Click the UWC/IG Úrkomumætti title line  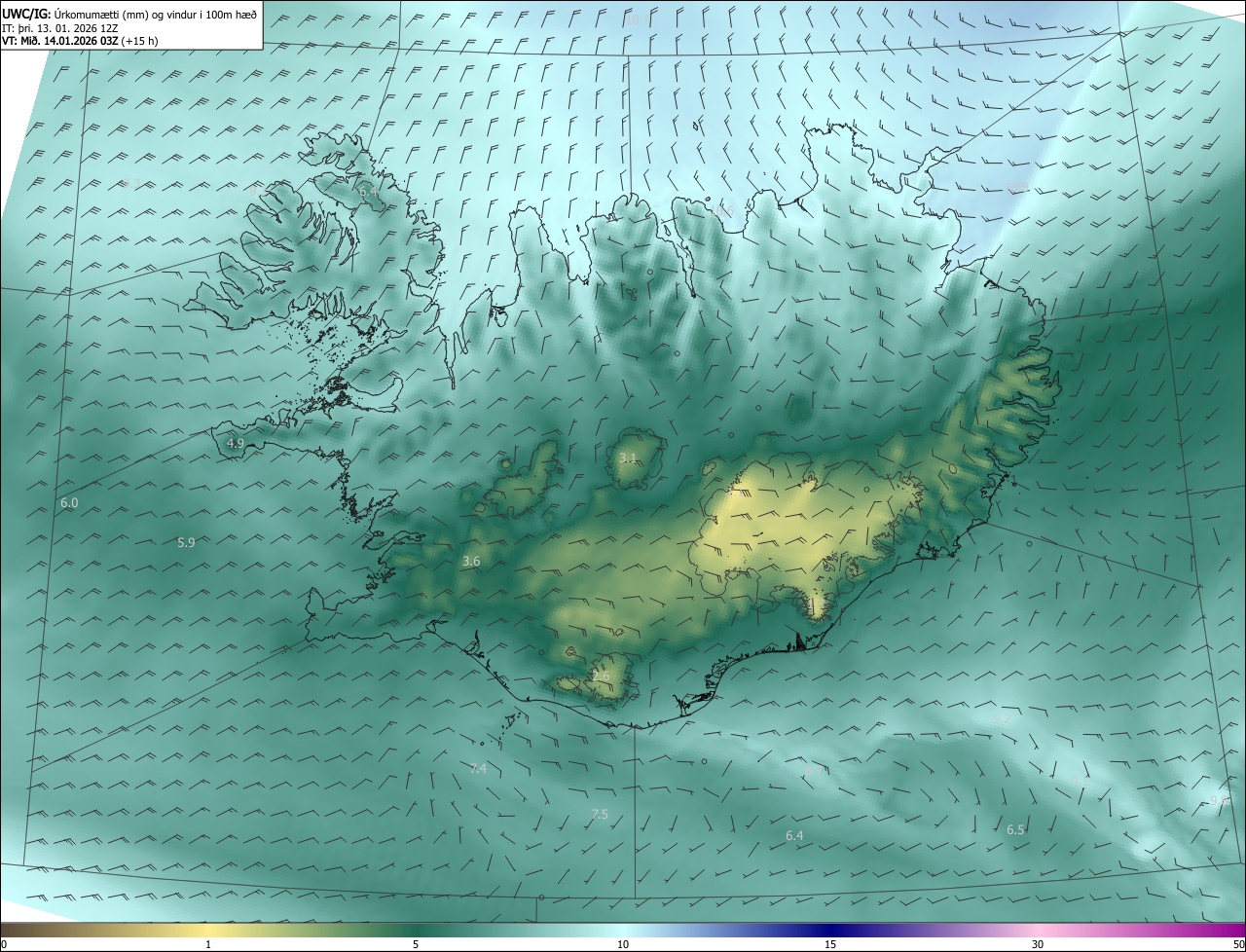point(129,14)
